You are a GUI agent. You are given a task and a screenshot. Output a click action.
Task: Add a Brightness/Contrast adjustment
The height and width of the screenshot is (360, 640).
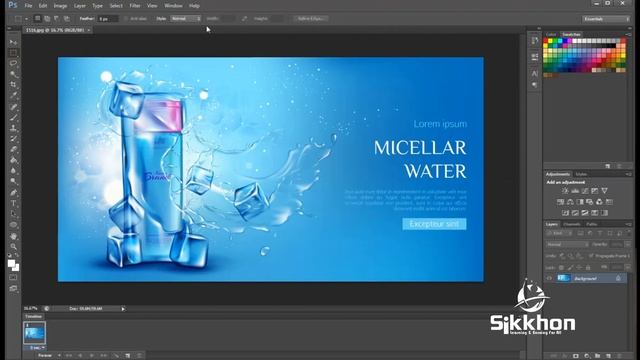(x=565, y=191)
